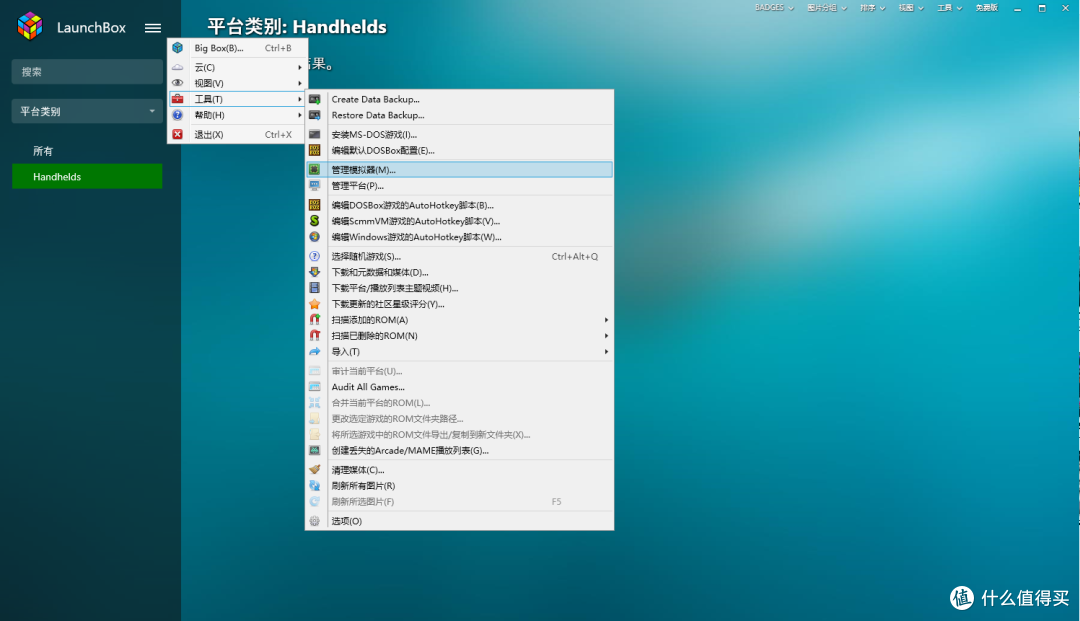Click the monitor icon for 管理平台

coord(315,186)
